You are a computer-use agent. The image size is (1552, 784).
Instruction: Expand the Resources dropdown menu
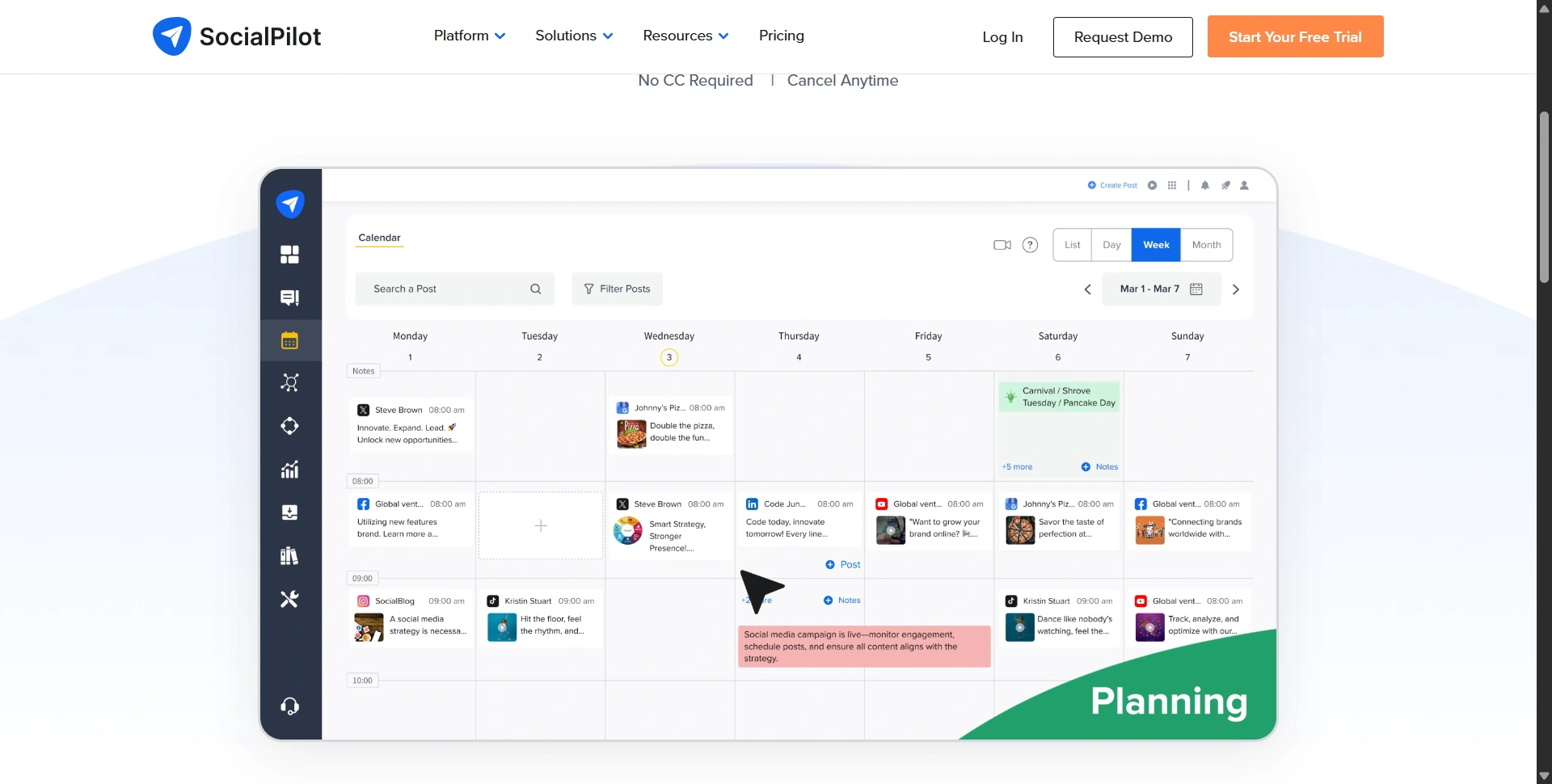click(x=685, y=36)
